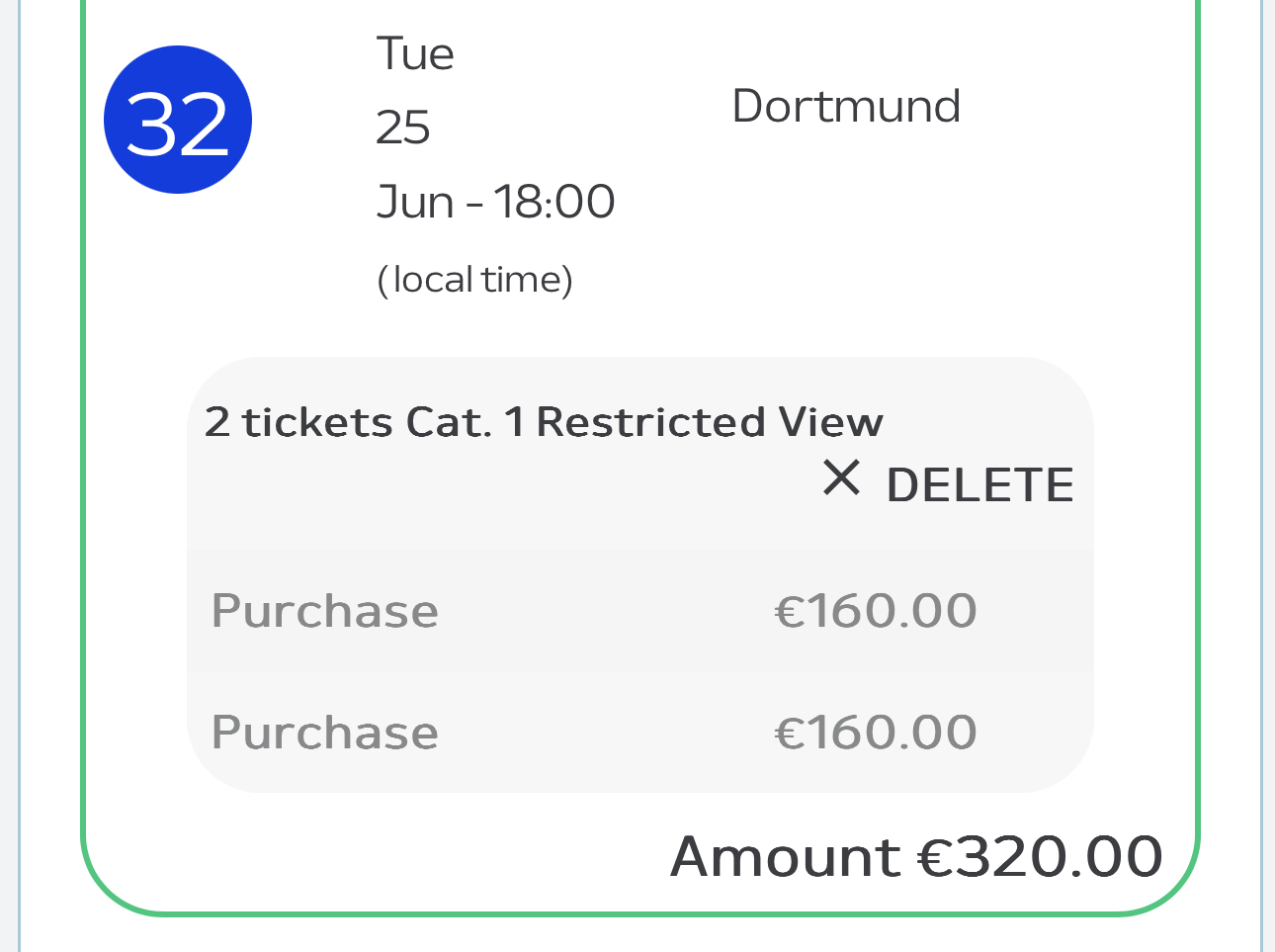Click the first €160.00 price
The height and width of the screenshot is (952, 1275).
pyautogui.click(x=876, y=611)
